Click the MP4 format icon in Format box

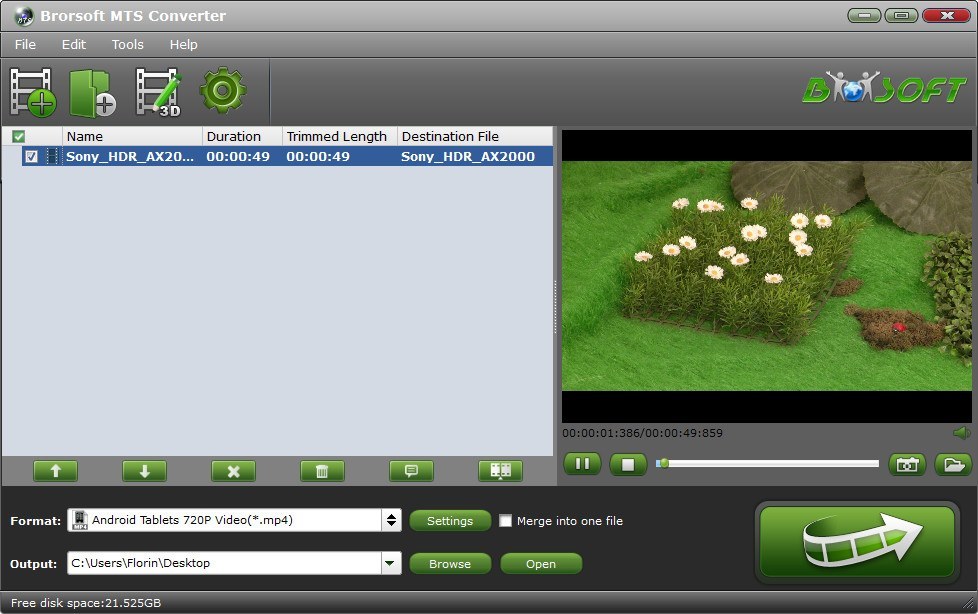click(80, 520)
